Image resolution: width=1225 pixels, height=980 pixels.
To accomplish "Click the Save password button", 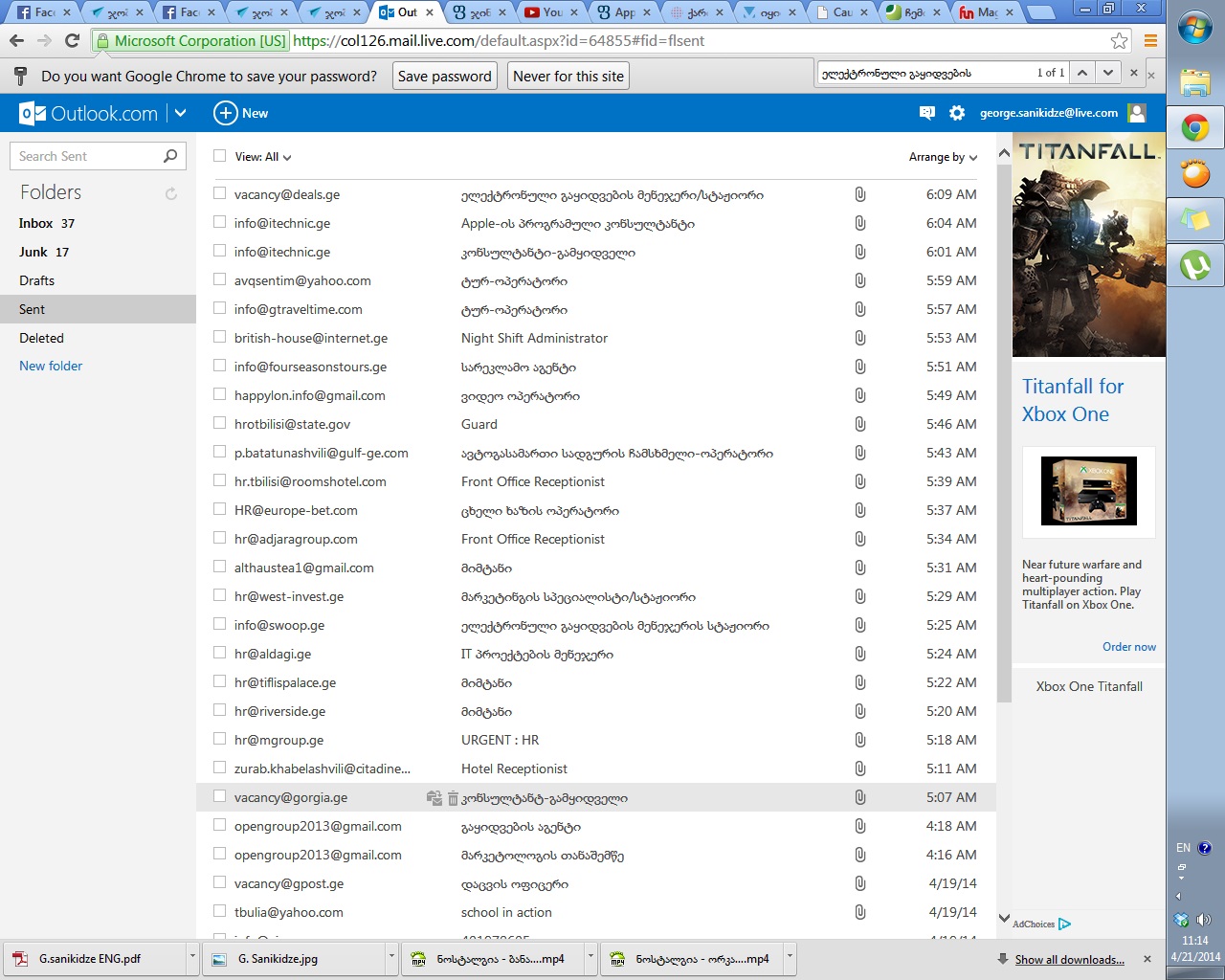I will coord(444,77).
